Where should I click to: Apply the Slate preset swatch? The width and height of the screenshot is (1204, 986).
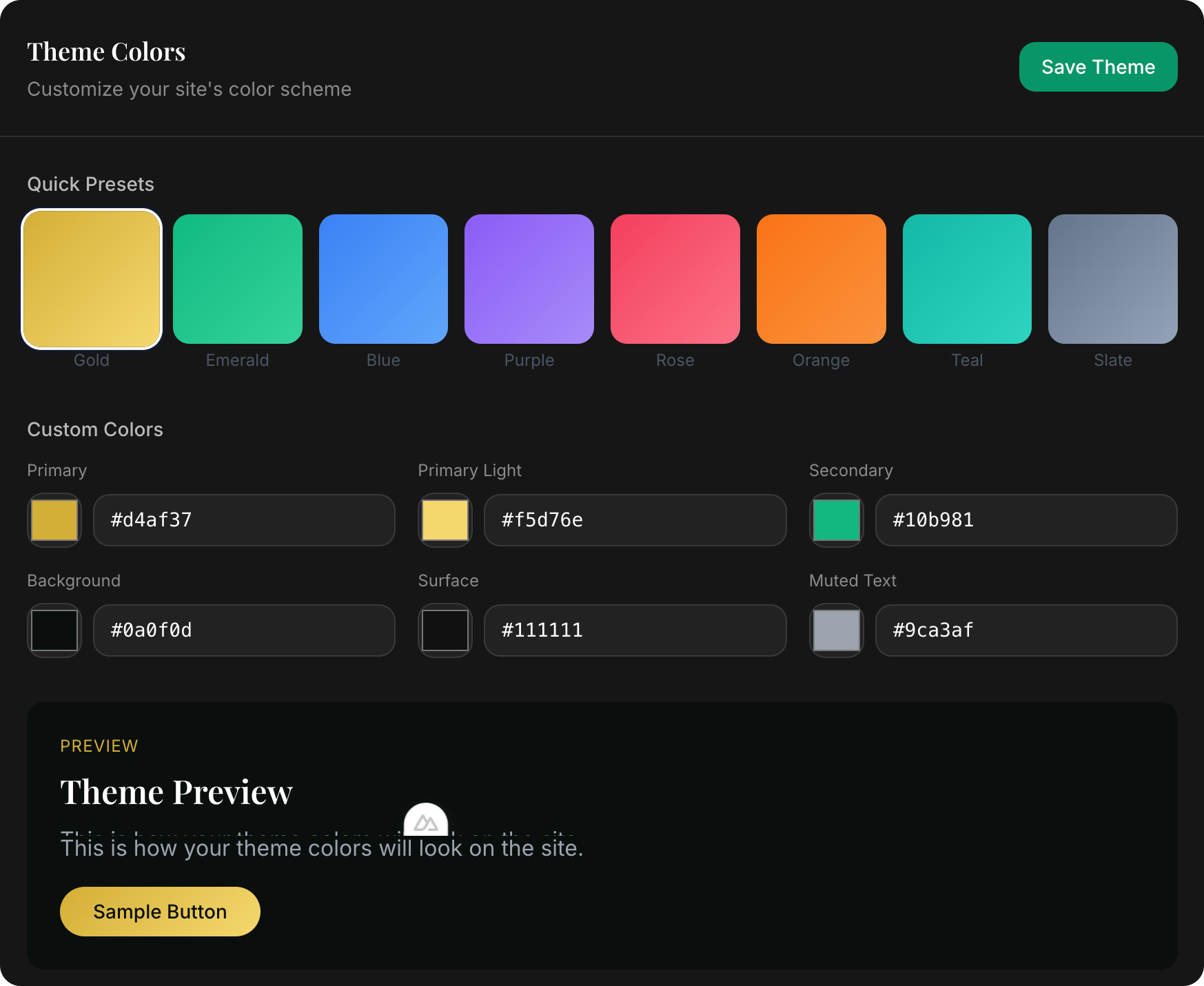(1113, 279)
